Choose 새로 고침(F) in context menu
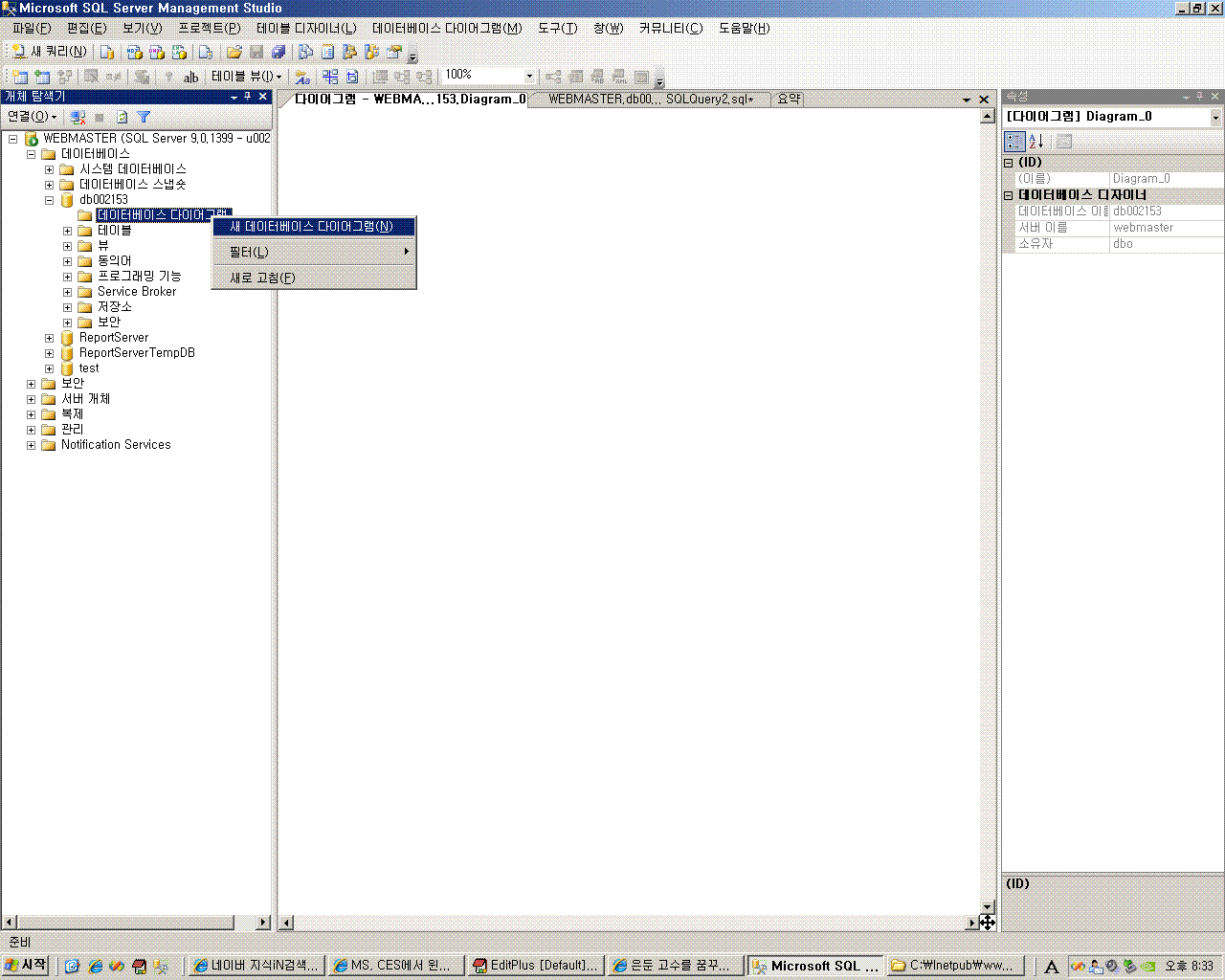Viewport: 1225px width, 980px height. click(314, 278)
